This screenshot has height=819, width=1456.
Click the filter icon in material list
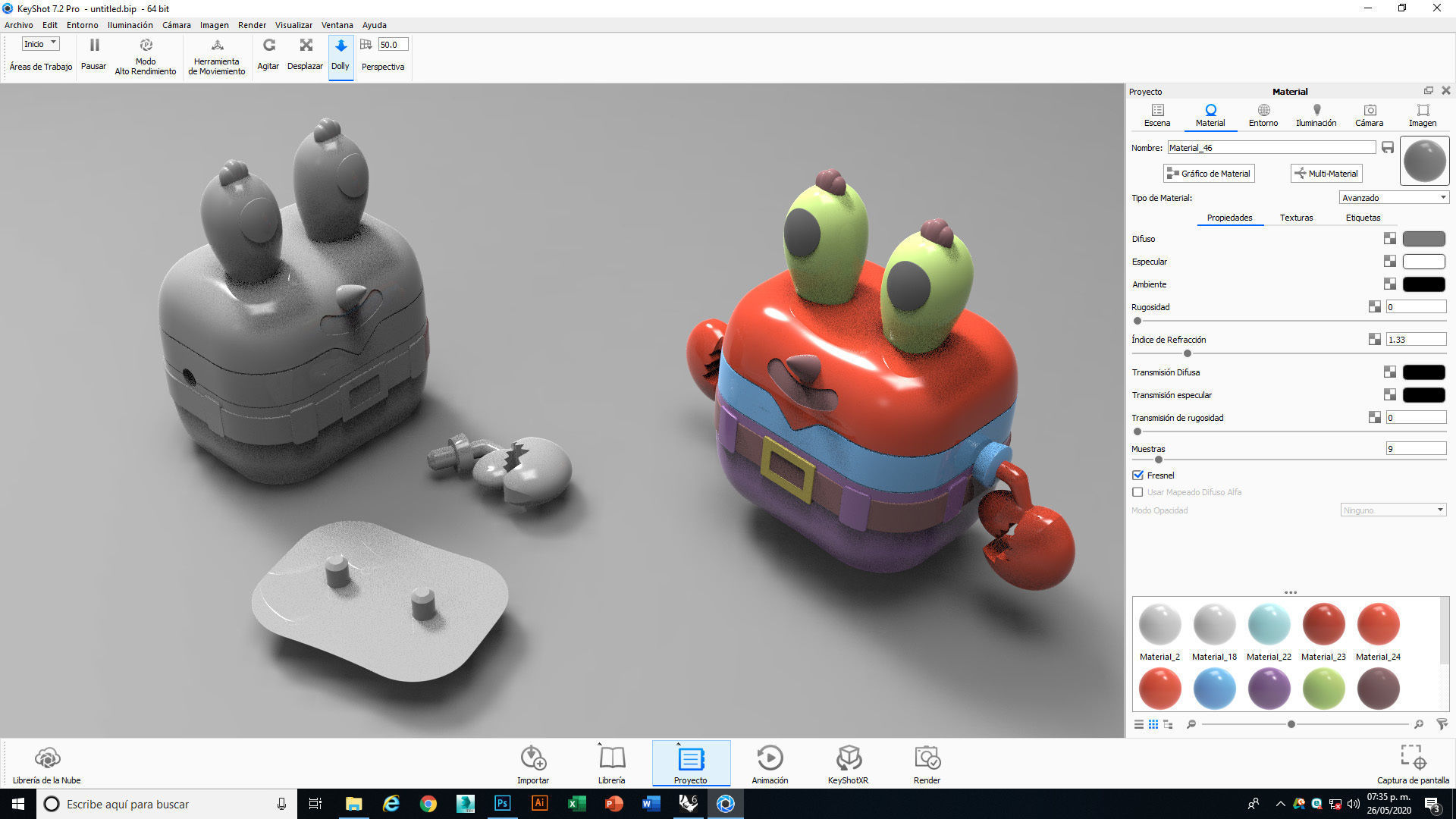pyautogui.click(x=1442, y=724)
